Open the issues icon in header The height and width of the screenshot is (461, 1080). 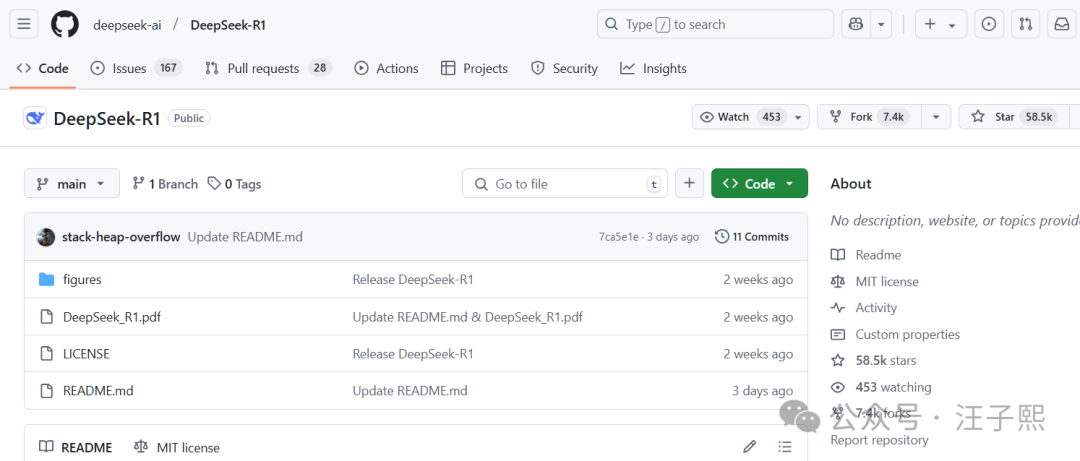pyautogui.click(x=989, y=24)
